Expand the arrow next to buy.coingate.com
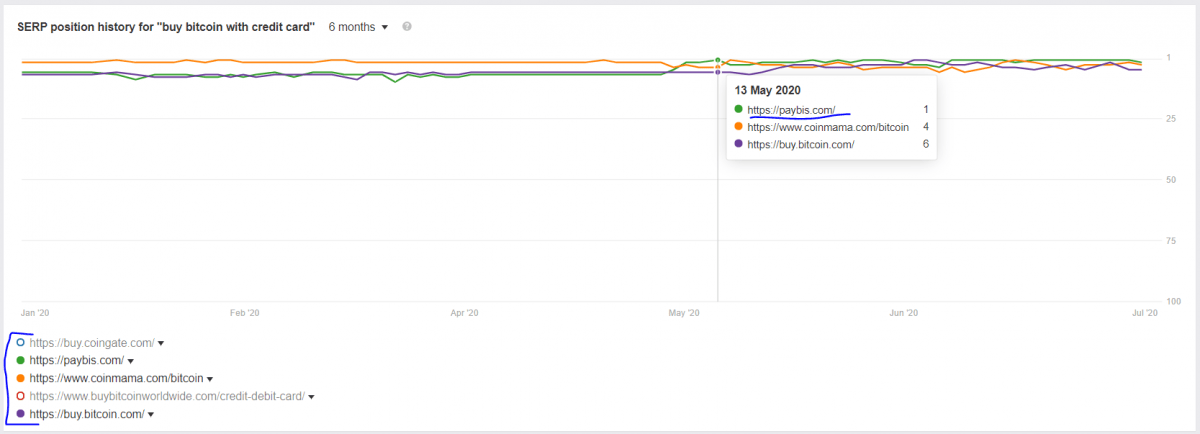Image resolution: width=1200 pixels, height=434 pixels. [161, 344]
